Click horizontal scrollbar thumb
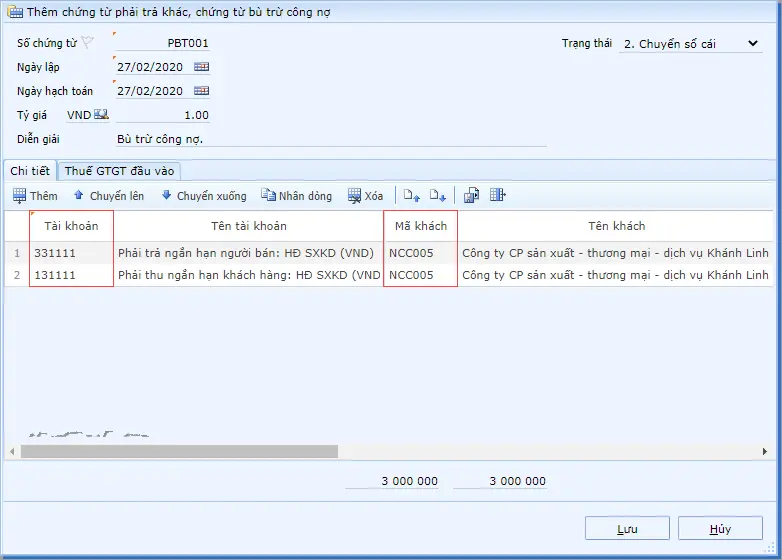782x560 pixels. coord(180,451)
